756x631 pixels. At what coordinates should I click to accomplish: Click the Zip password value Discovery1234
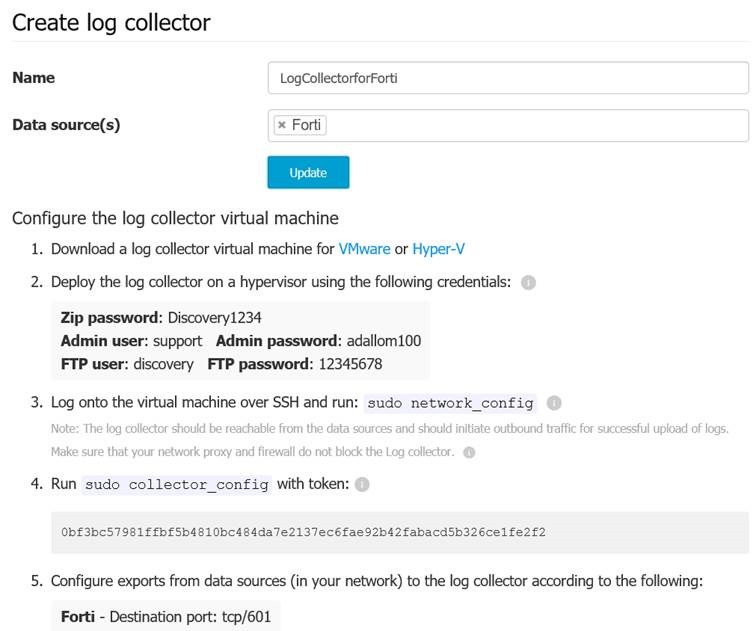click(215, 318)
